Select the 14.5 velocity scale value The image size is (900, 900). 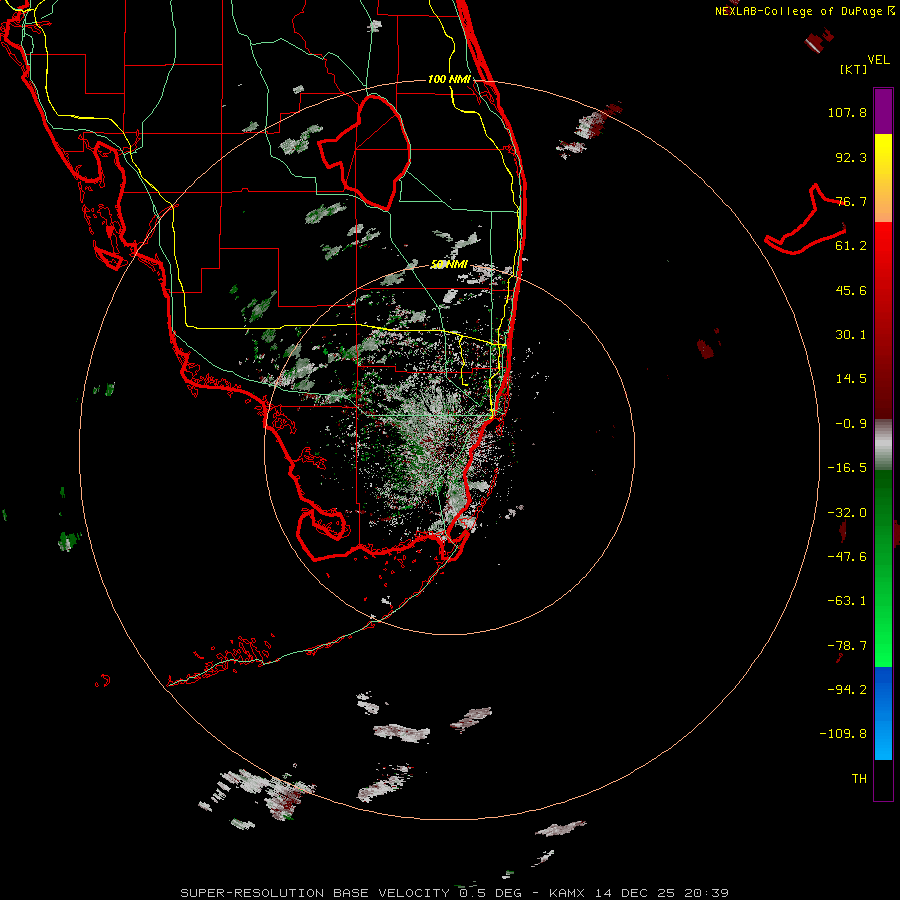pos(851,379)
